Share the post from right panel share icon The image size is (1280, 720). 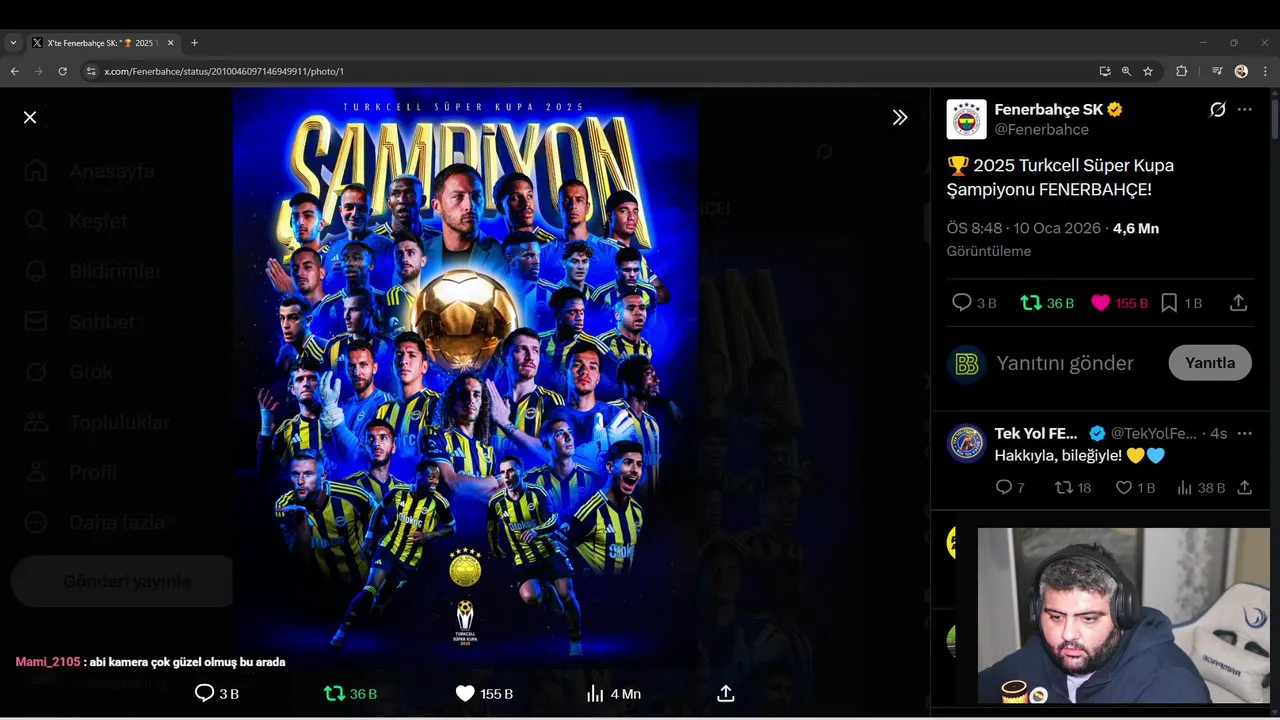1238,303
